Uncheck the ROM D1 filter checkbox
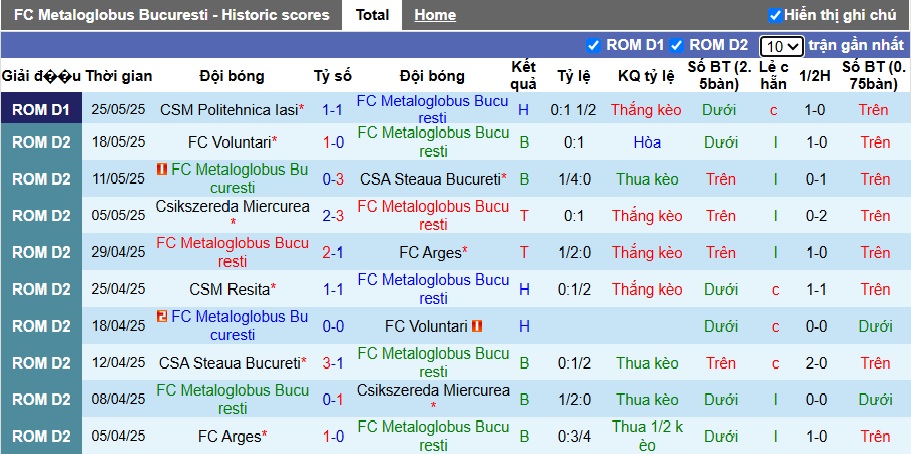This screenshot has width=911, height=454. pyautogui.click(x=593, y=45)
